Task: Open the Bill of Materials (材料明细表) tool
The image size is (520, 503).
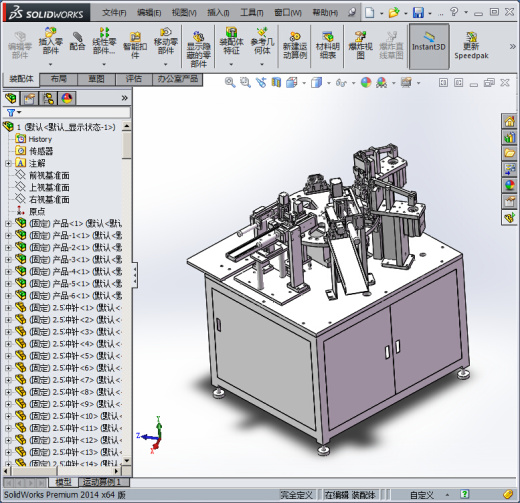Action: (328, 45)
